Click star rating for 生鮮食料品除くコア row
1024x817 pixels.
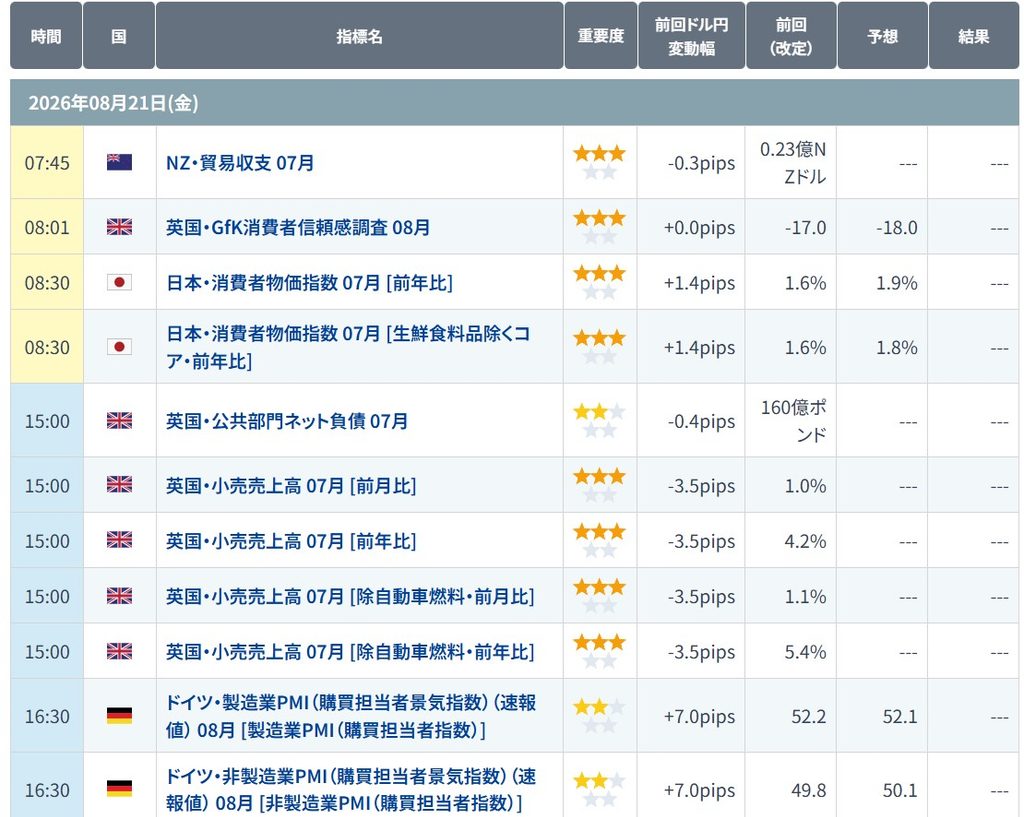(600, 347)
